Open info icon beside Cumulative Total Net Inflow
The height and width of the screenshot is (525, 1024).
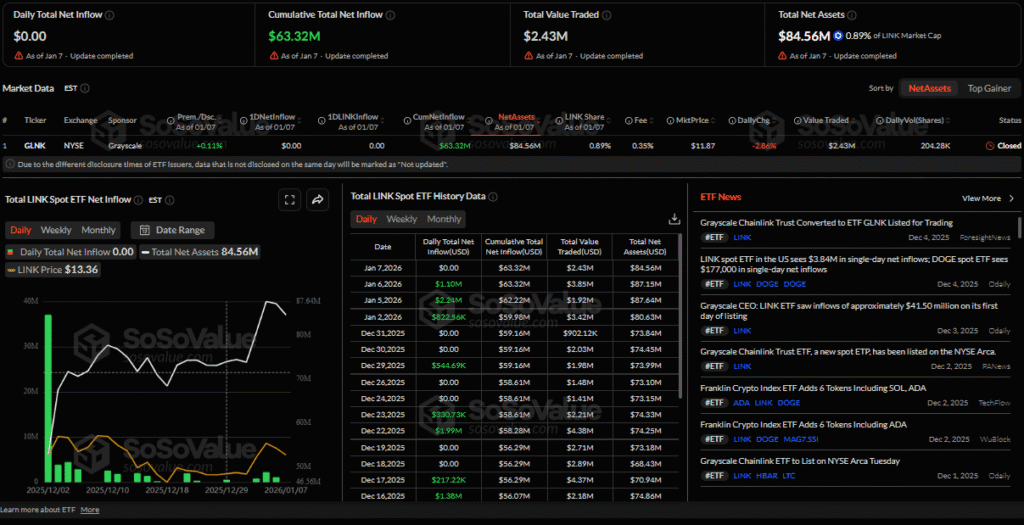coord(391,16)
